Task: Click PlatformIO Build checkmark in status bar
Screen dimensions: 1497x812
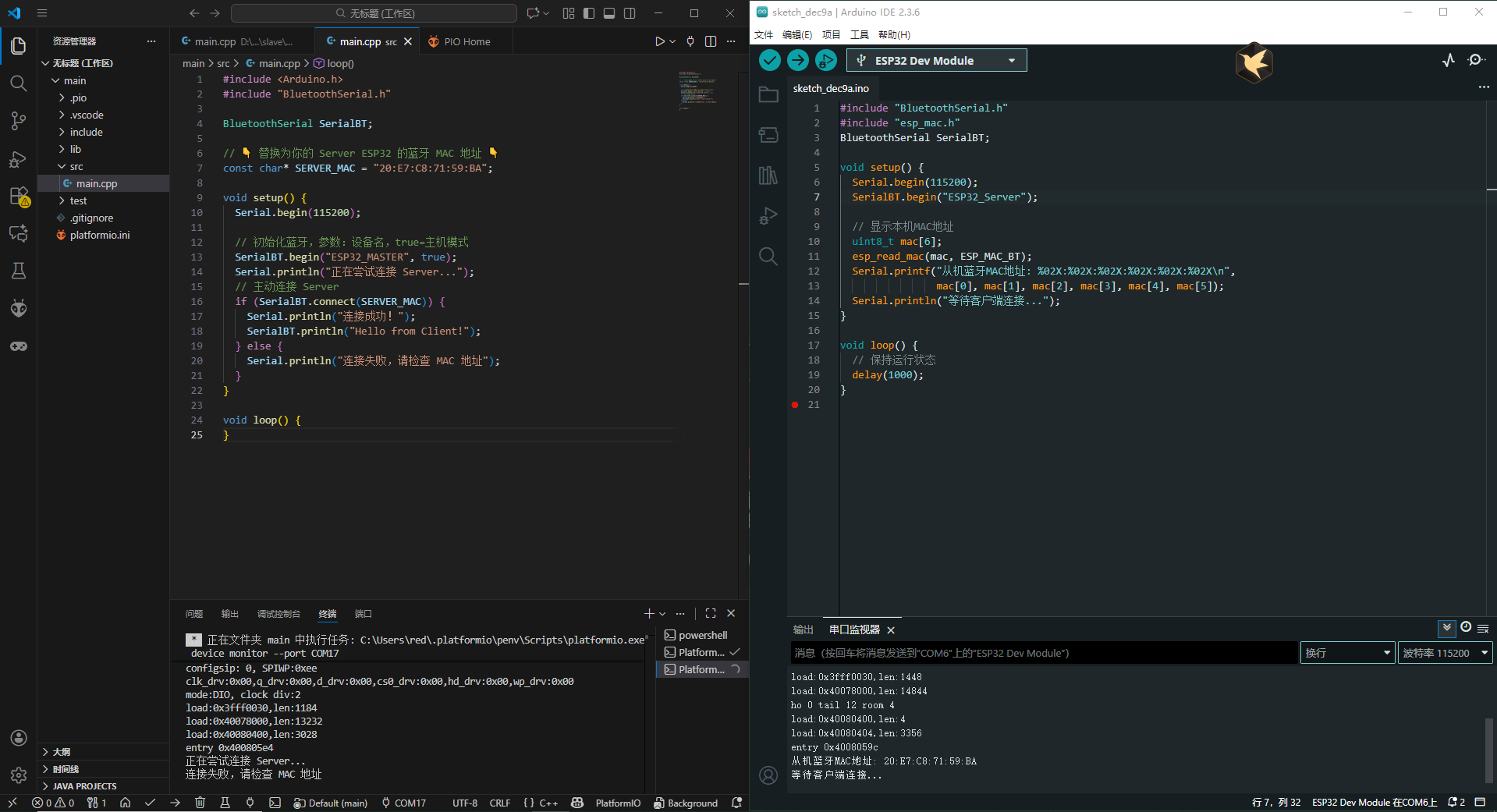Action: (x=150, y=803)
